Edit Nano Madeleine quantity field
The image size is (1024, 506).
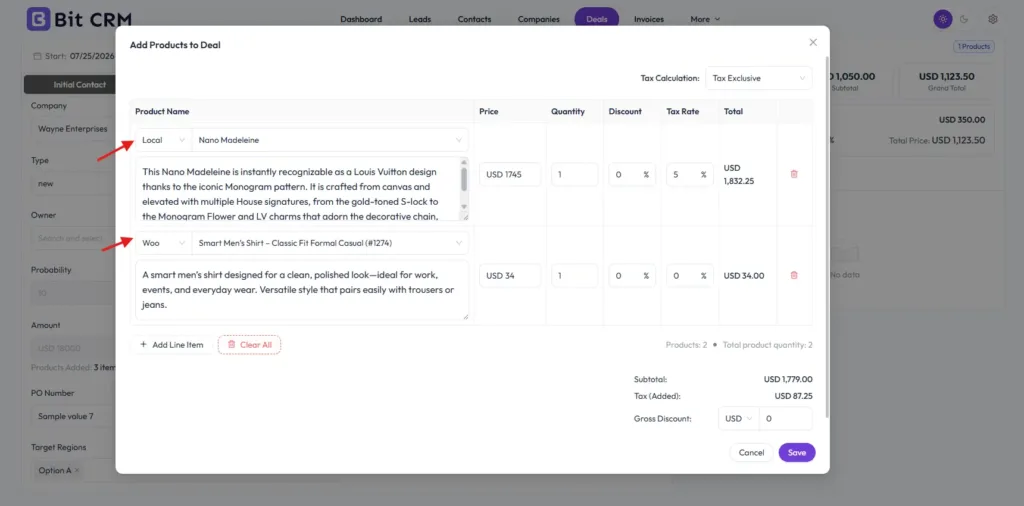click(x=575, y=174)
